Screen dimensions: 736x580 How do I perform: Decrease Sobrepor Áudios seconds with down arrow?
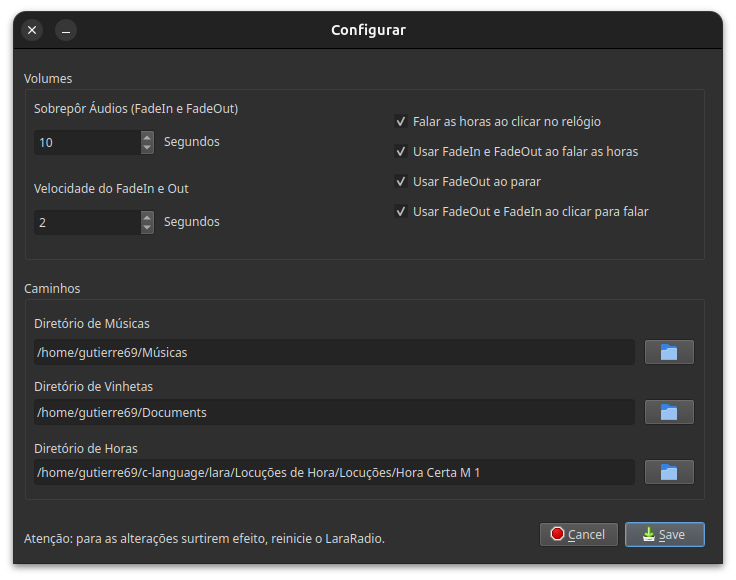tap(147, 148)
